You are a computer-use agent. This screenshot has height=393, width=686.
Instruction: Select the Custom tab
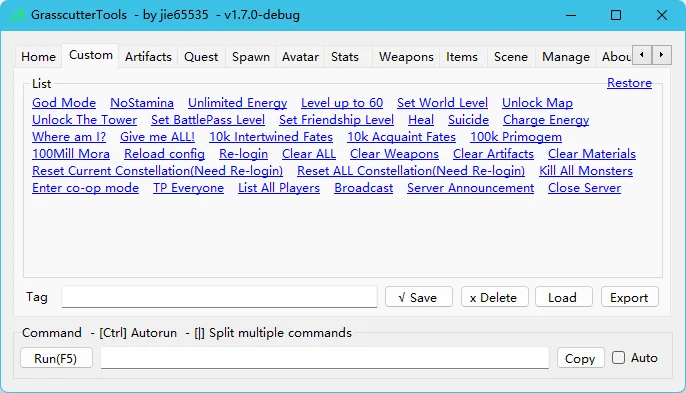91,56
